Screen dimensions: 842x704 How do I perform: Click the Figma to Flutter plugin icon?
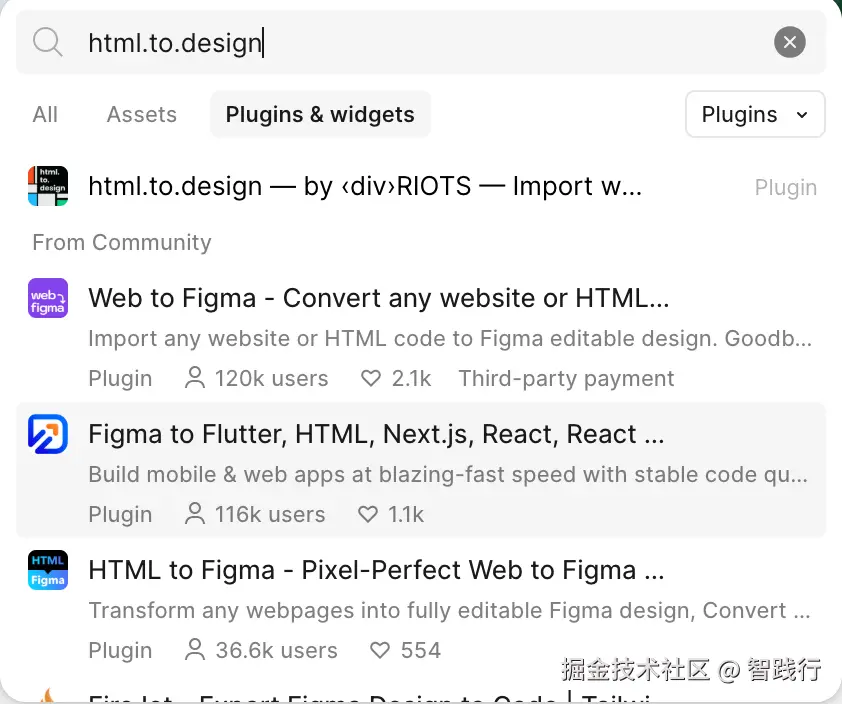(48, 434)
